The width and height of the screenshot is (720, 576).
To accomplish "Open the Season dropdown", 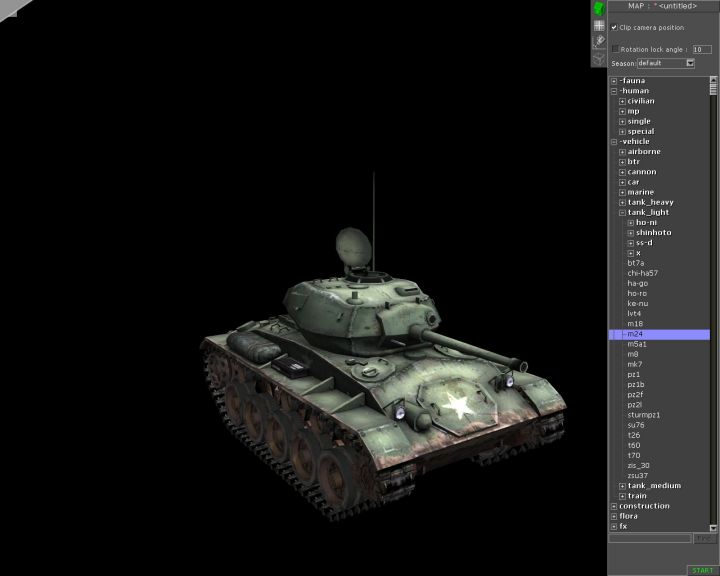I will 690,63.
